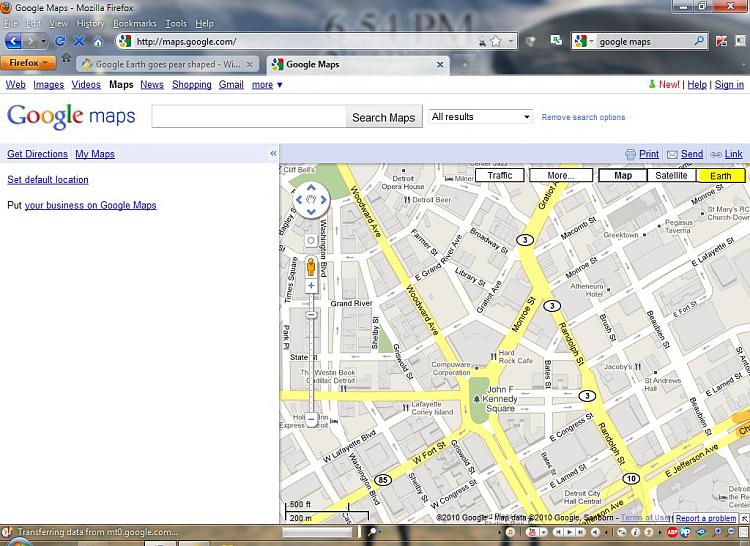Viewport: 750px width, 546px height.
Task: Open the Gmail link in Google bar
Action: coord(231,85)
